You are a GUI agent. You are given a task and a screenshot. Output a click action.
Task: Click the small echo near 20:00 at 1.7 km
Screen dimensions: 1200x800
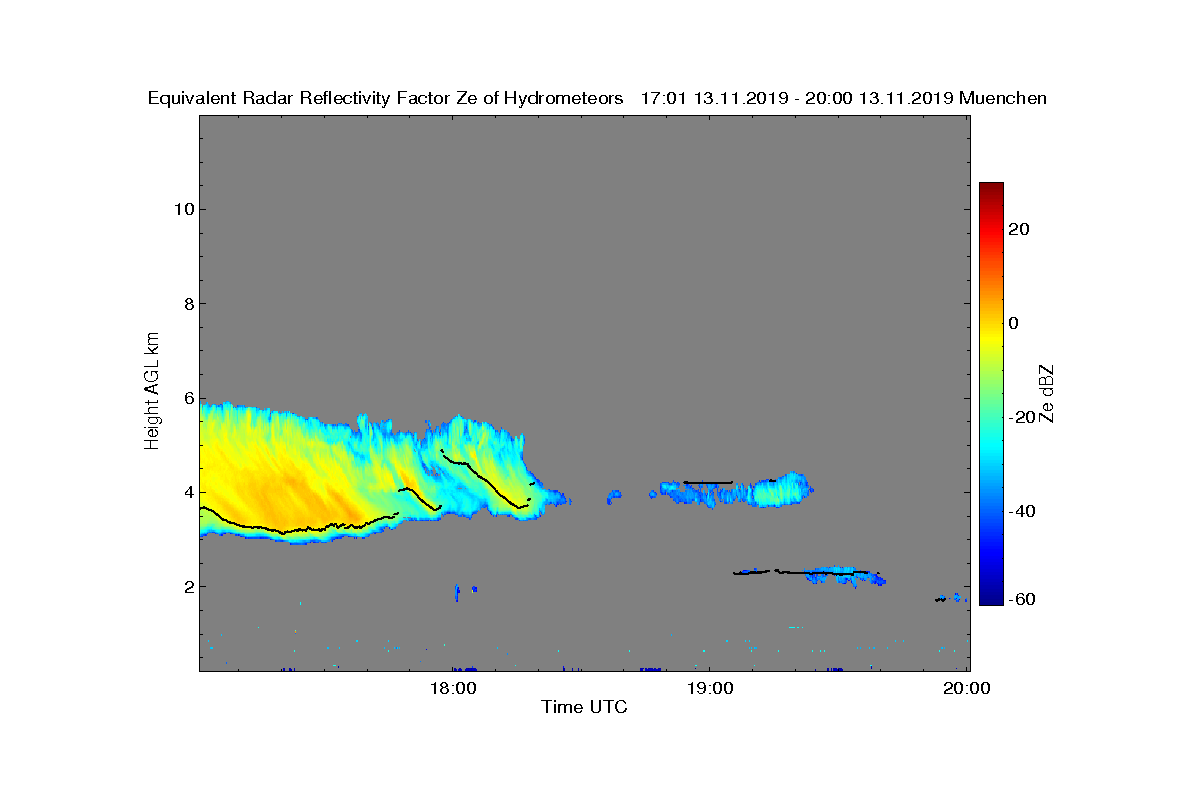[952, 598]
